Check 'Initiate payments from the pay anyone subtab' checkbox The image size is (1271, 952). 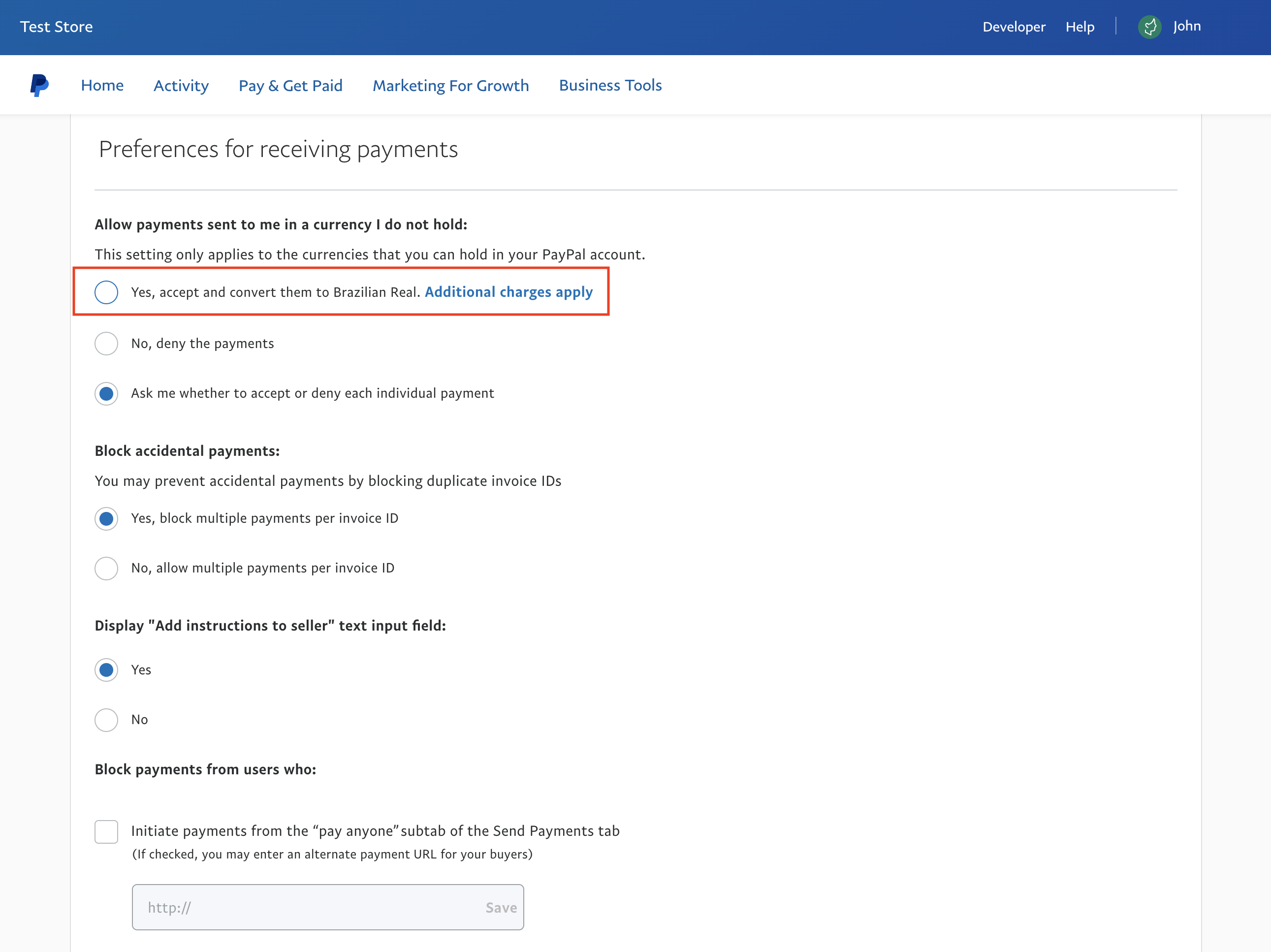coord(106,831)
